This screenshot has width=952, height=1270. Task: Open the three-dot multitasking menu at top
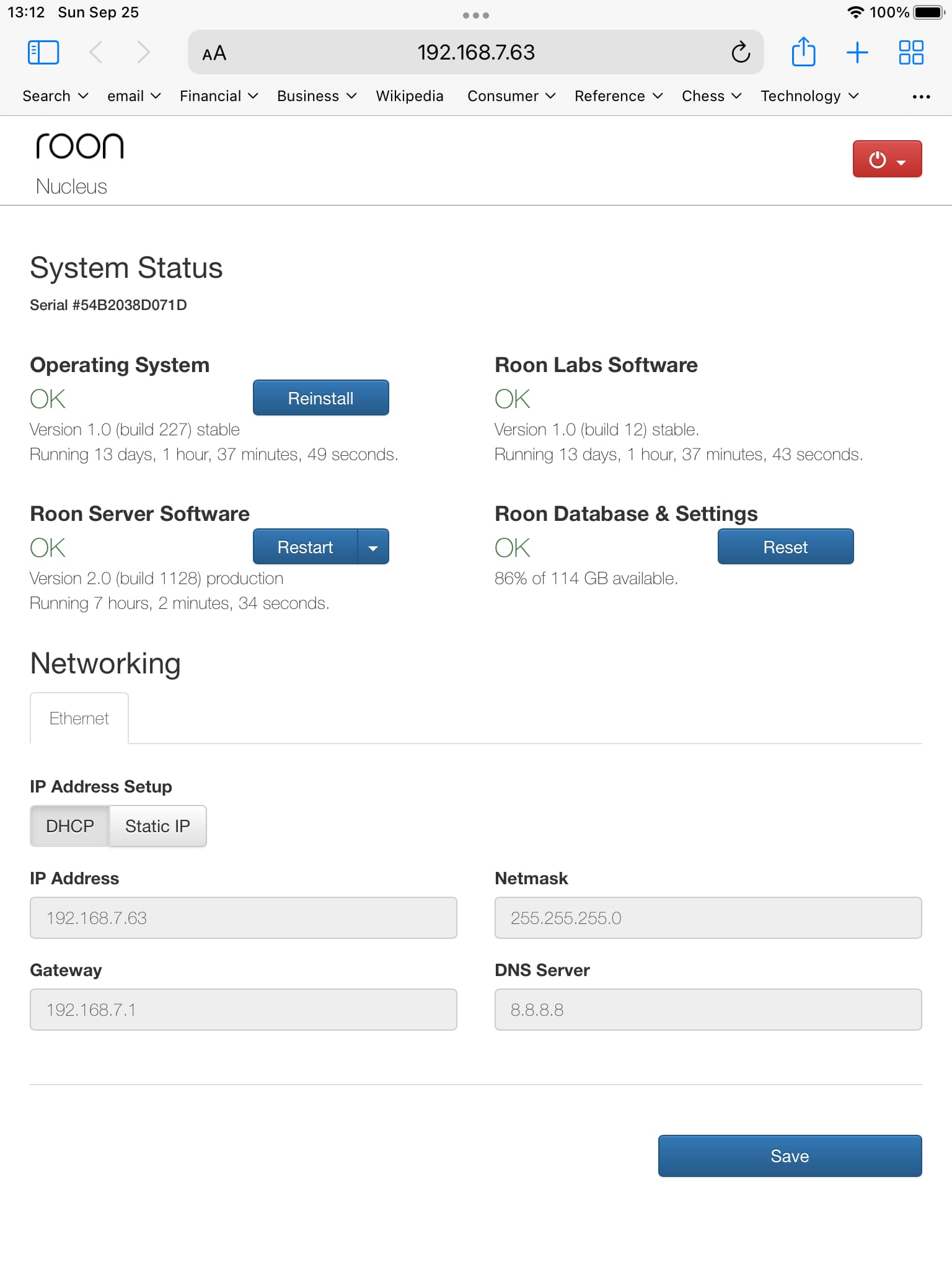[476, 15]
